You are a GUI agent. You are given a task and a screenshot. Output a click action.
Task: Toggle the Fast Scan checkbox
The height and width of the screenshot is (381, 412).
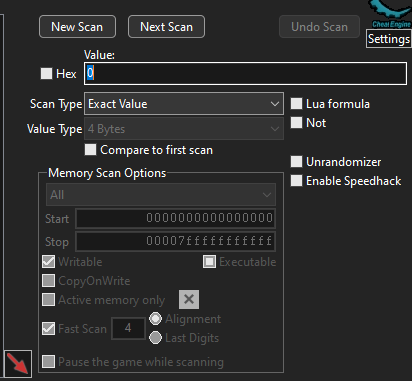point(49,329)
